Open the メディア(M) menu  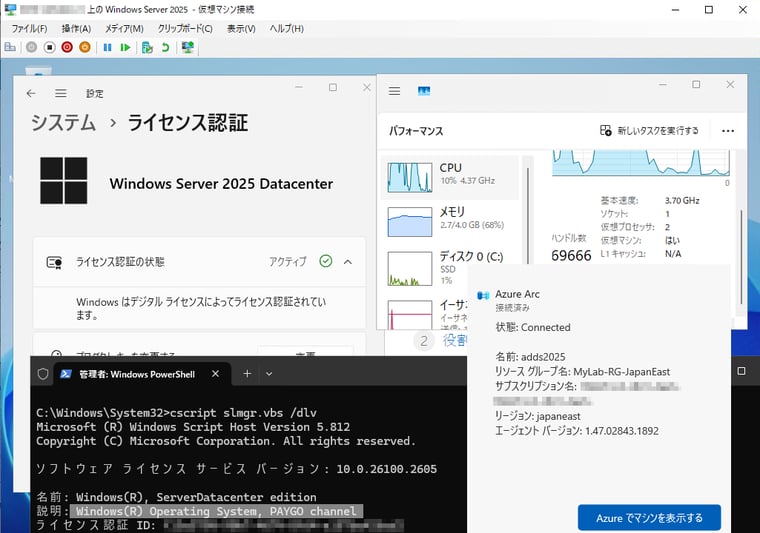pos(125,29)
